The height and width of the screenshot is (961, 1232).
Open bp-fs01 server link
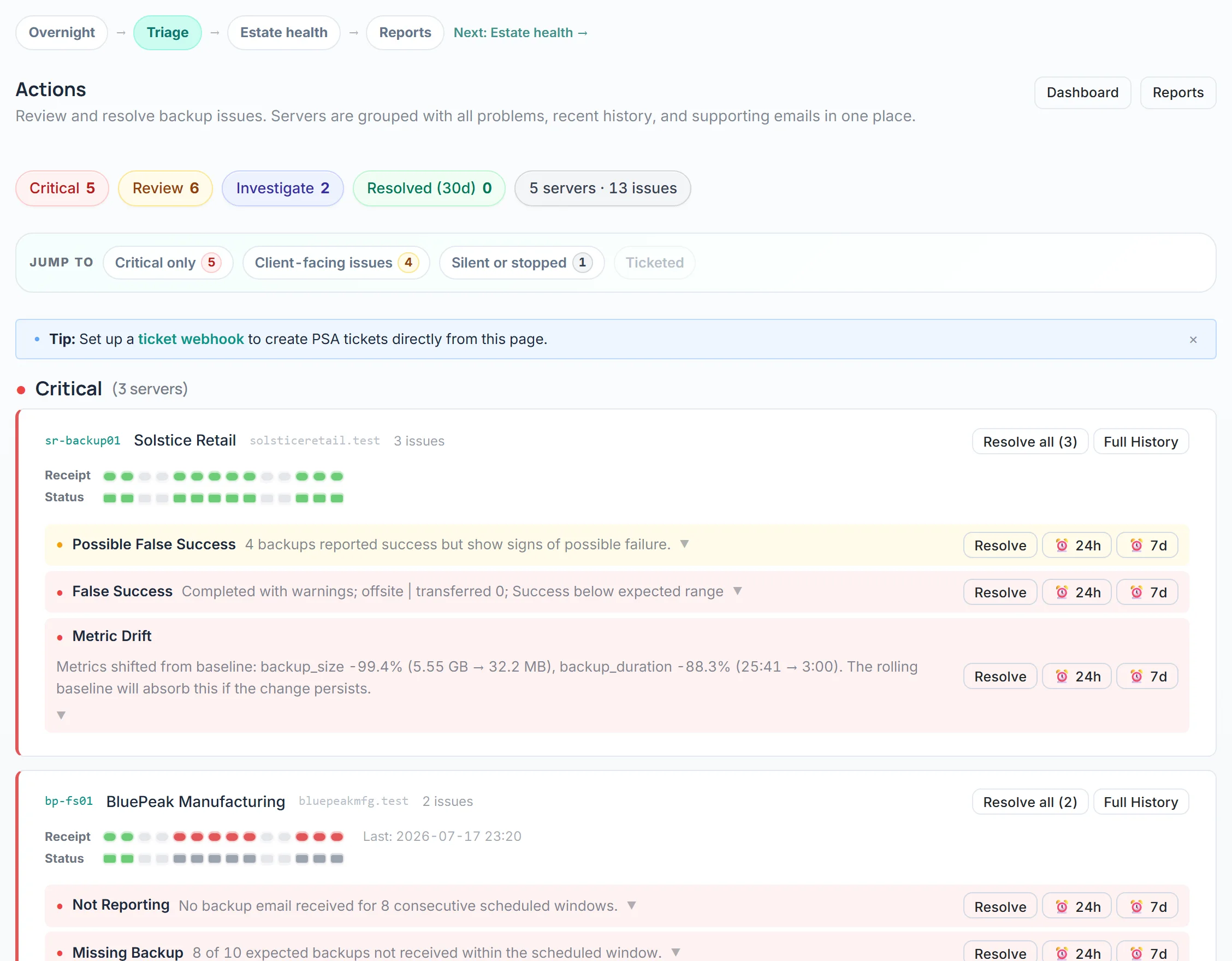click(69, 801)
